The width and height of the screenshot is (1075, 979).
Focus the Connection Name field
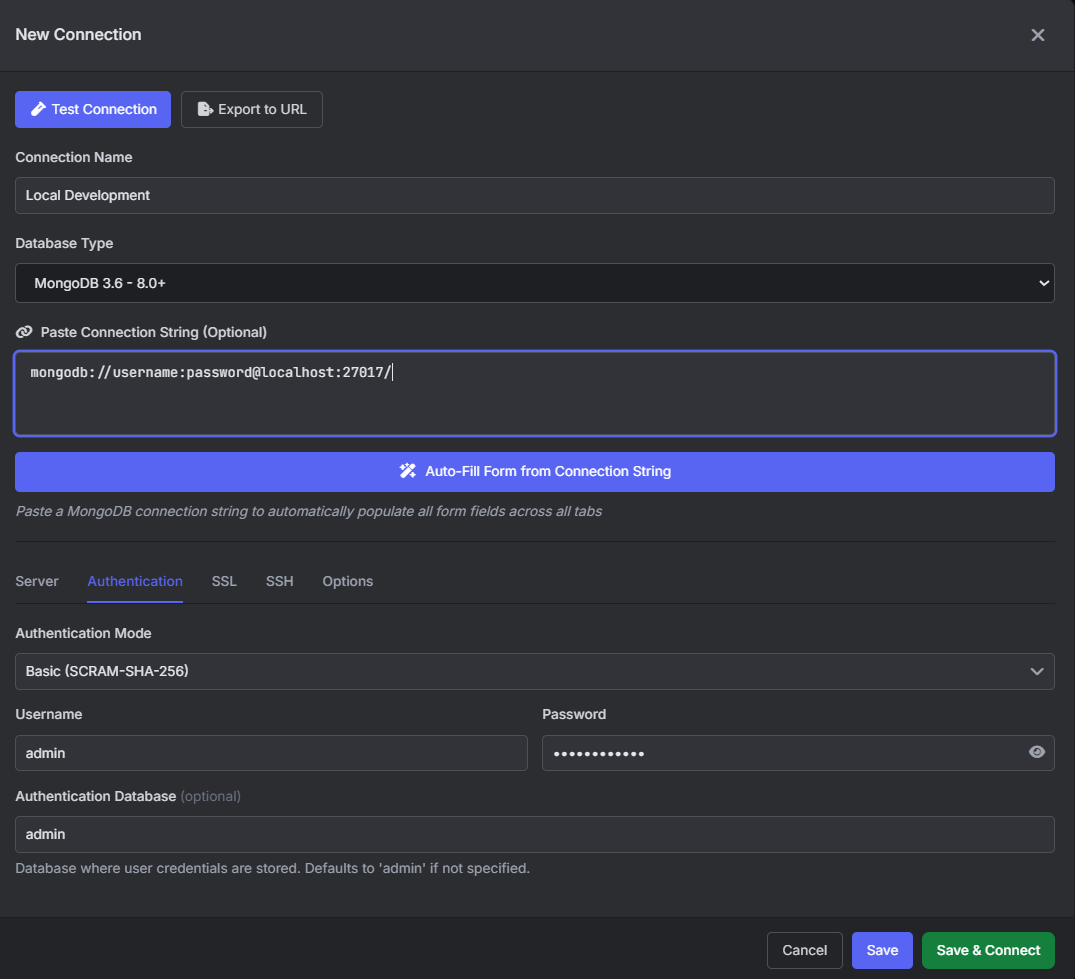click(x=535, y=195)
